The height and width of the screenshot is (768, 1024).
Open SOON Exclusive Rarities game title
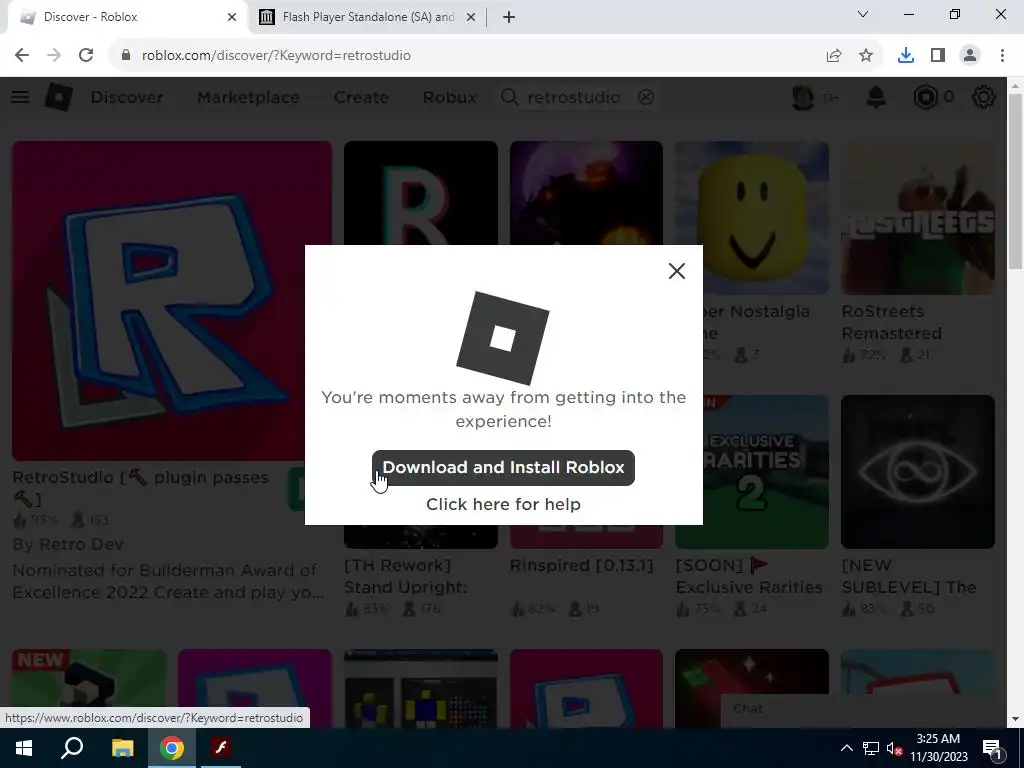point(749,576)
